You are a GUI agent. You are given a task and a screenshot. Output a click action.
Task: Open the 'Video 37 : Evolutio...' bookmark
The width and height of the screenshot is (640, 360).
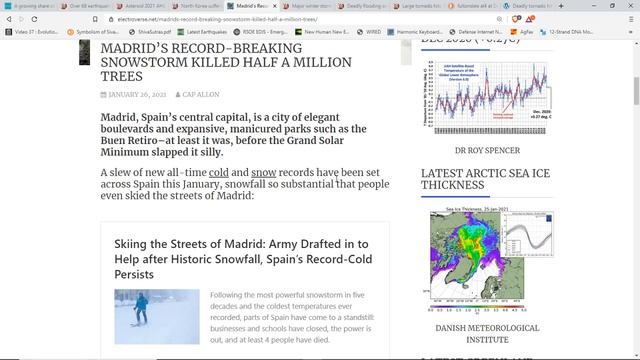tap(32, 32)
